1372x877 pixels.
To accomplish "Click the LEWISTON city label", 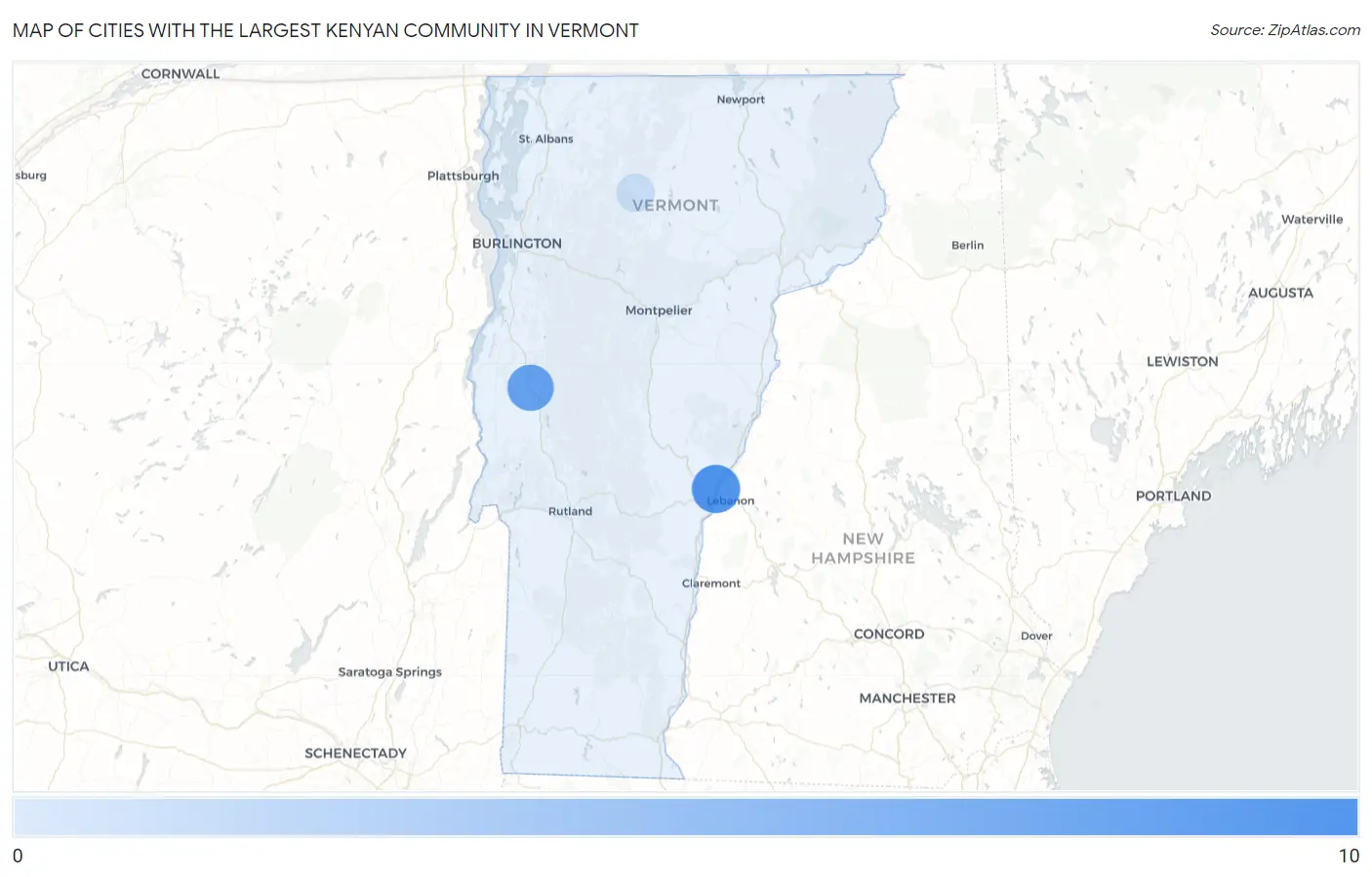I will 1183,361.
